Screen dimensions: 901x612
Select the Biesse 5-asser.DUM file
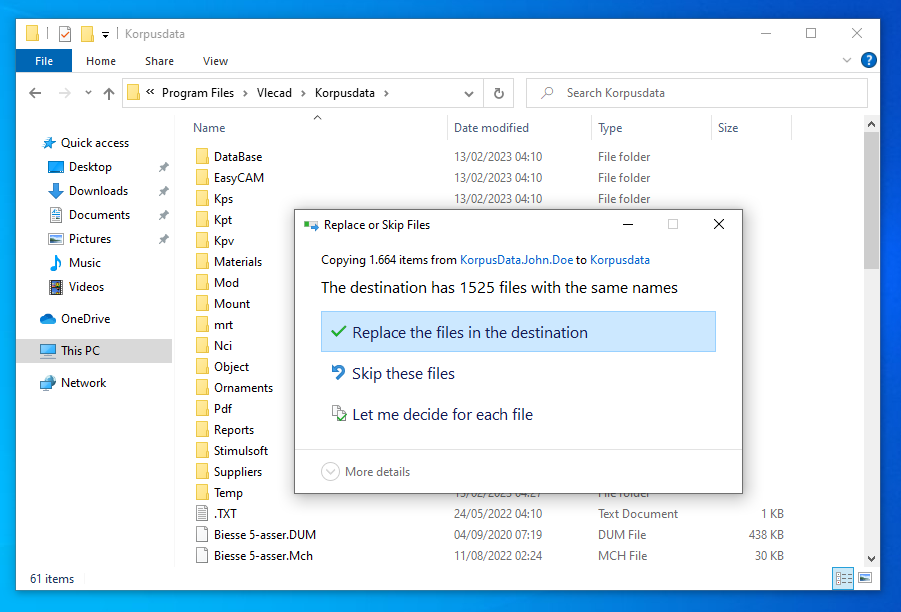265,535
